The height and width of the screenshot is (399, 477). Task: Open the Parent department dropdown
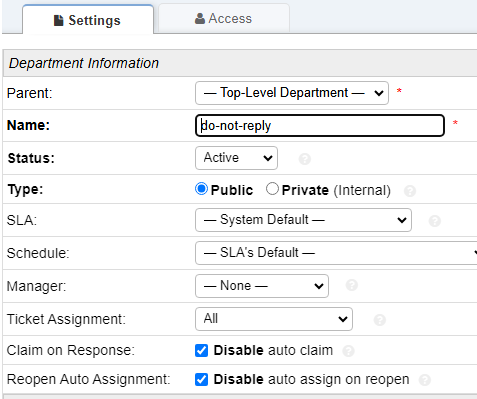pyautogui.click(x=292, y=93)
